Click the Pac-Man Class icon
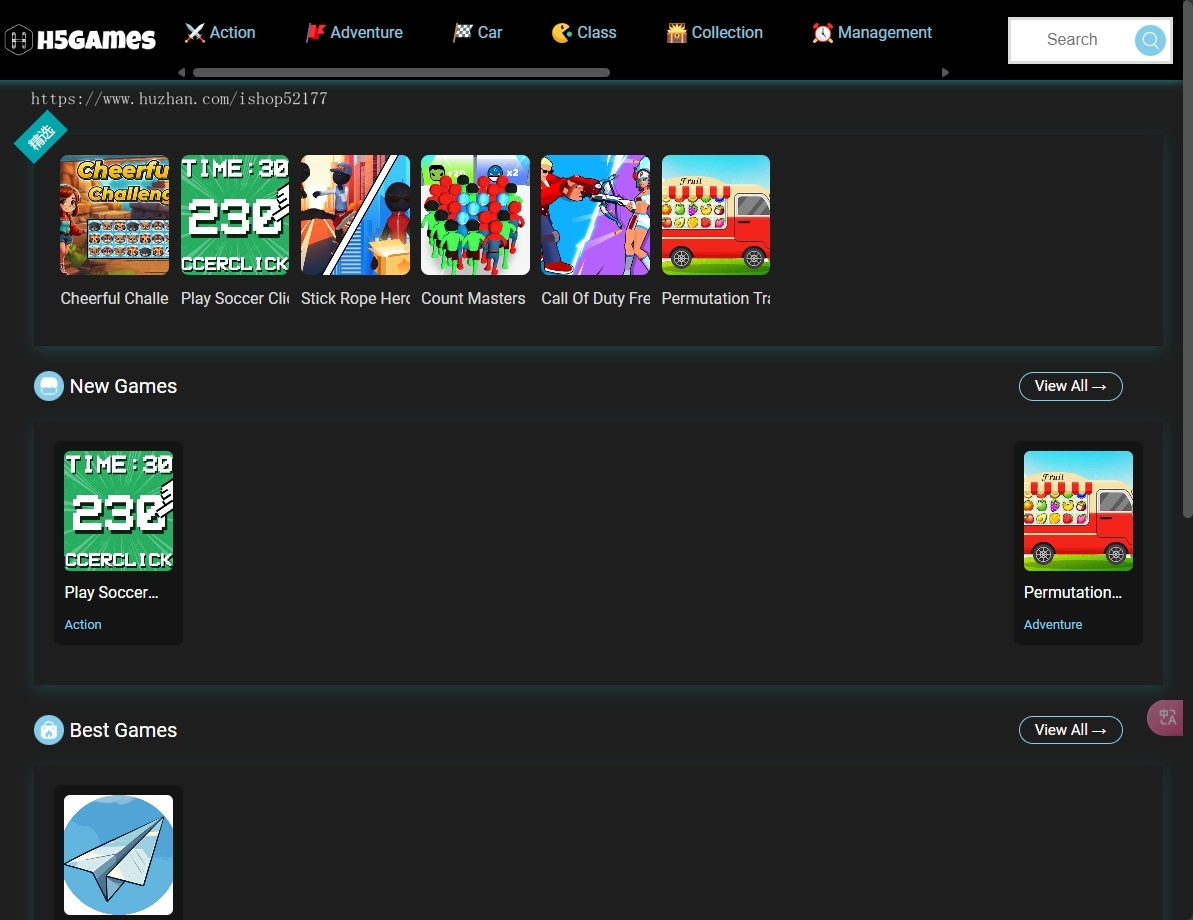The image size is (1193, 920). click(x=562, y=33)
